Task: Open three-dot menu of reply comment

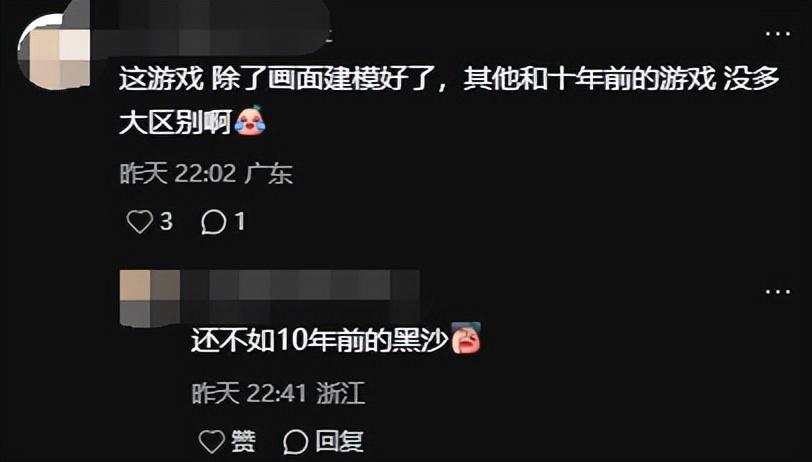Action: click(x=778, y=292)
